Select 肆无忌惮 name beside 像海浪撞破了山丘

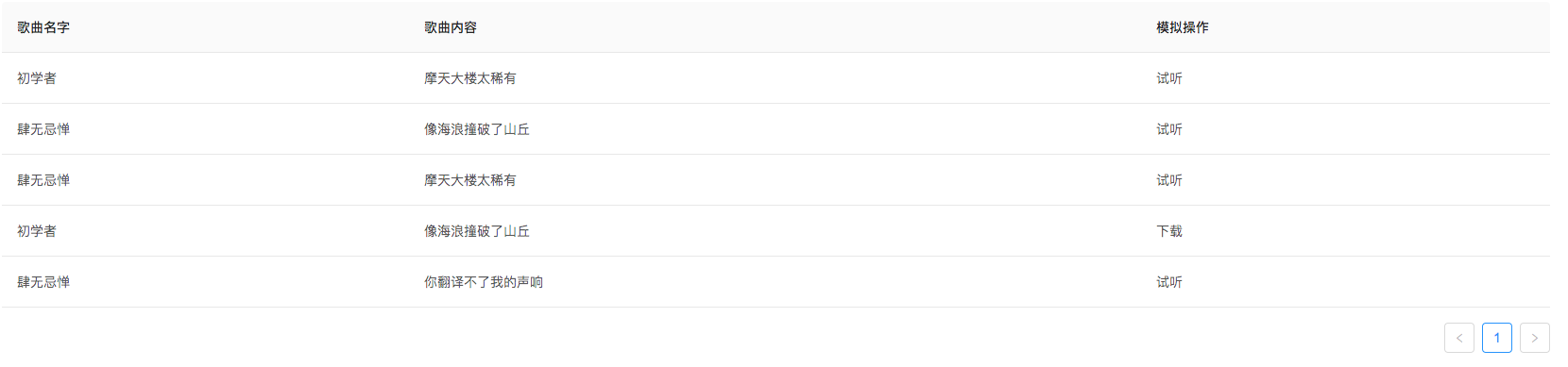click(43, 129)
